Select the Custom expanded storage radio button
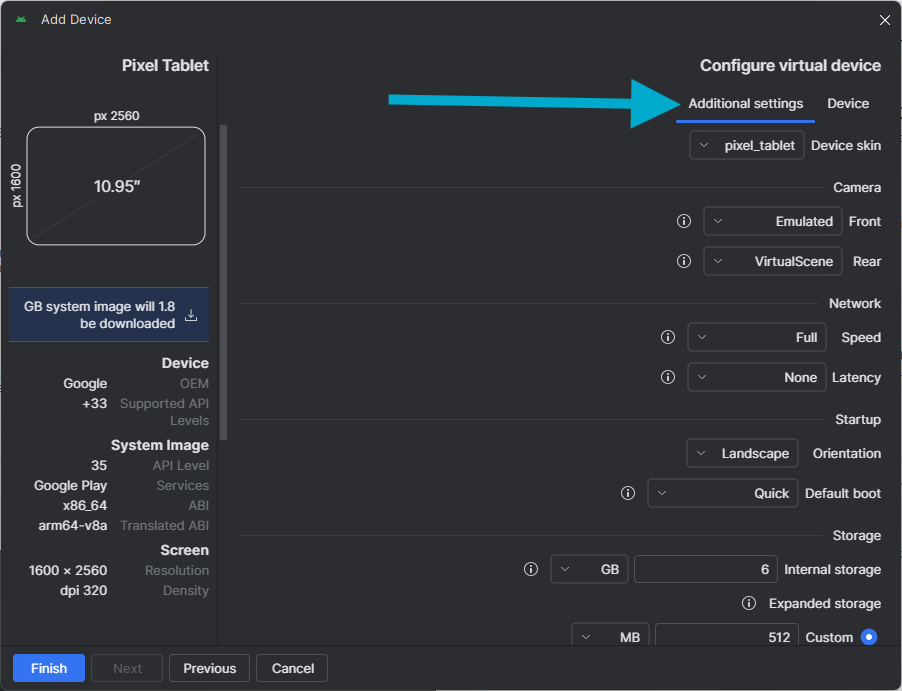This screenshot has width=902, height=691. (868, 637)
